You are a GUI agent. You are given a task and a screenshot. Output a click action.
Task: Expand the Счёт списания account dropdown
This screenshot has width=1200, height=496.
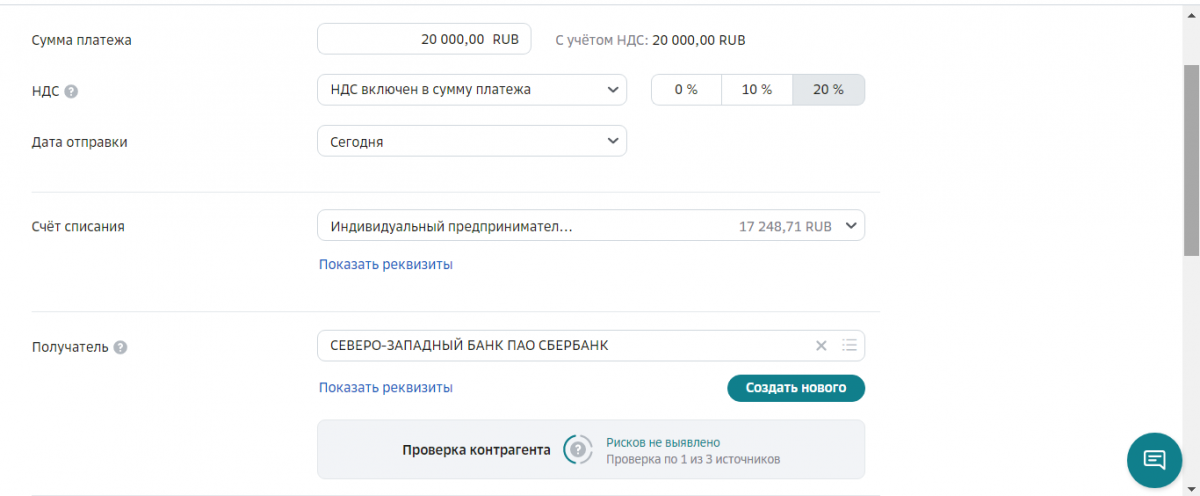(x=591, y=226)
